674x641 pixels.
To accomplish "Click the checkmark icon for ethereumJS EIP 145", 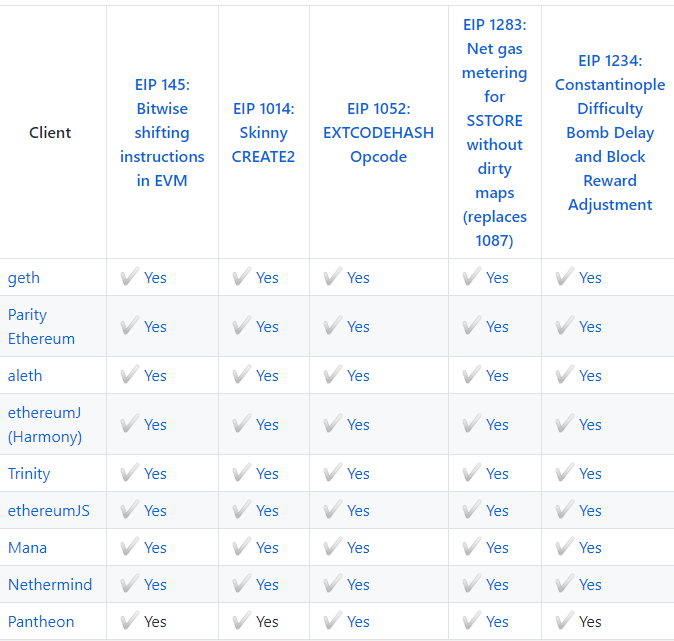I will [x=129, y=510].
